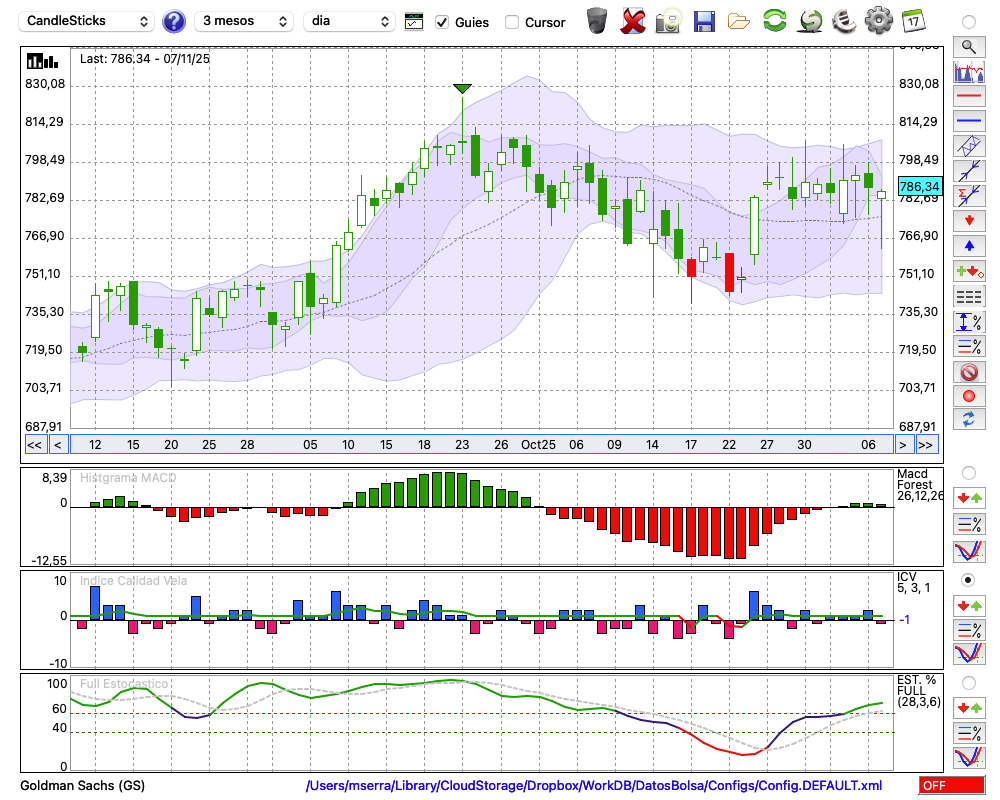Select the red horizontal line tool
1000x800 pixels.
968,96
